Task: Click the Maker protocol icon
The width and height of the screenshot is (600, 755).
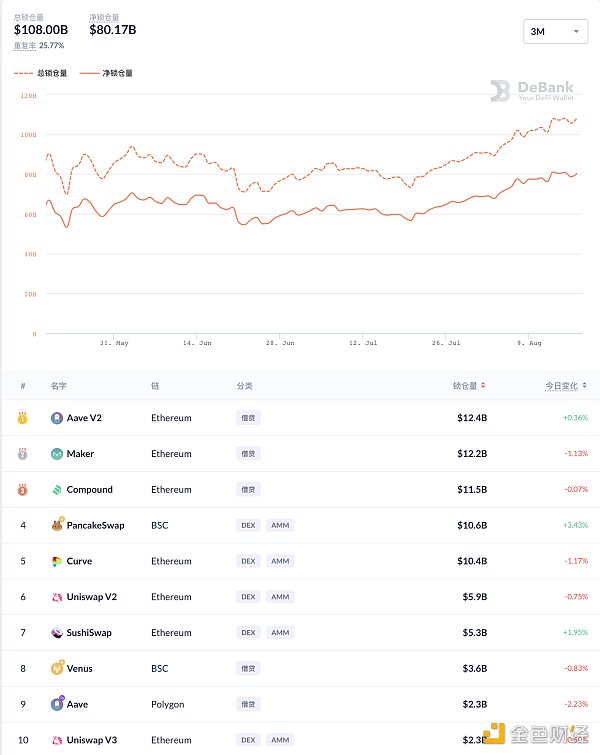Action: pyautogui.click(x=57, y=454)
